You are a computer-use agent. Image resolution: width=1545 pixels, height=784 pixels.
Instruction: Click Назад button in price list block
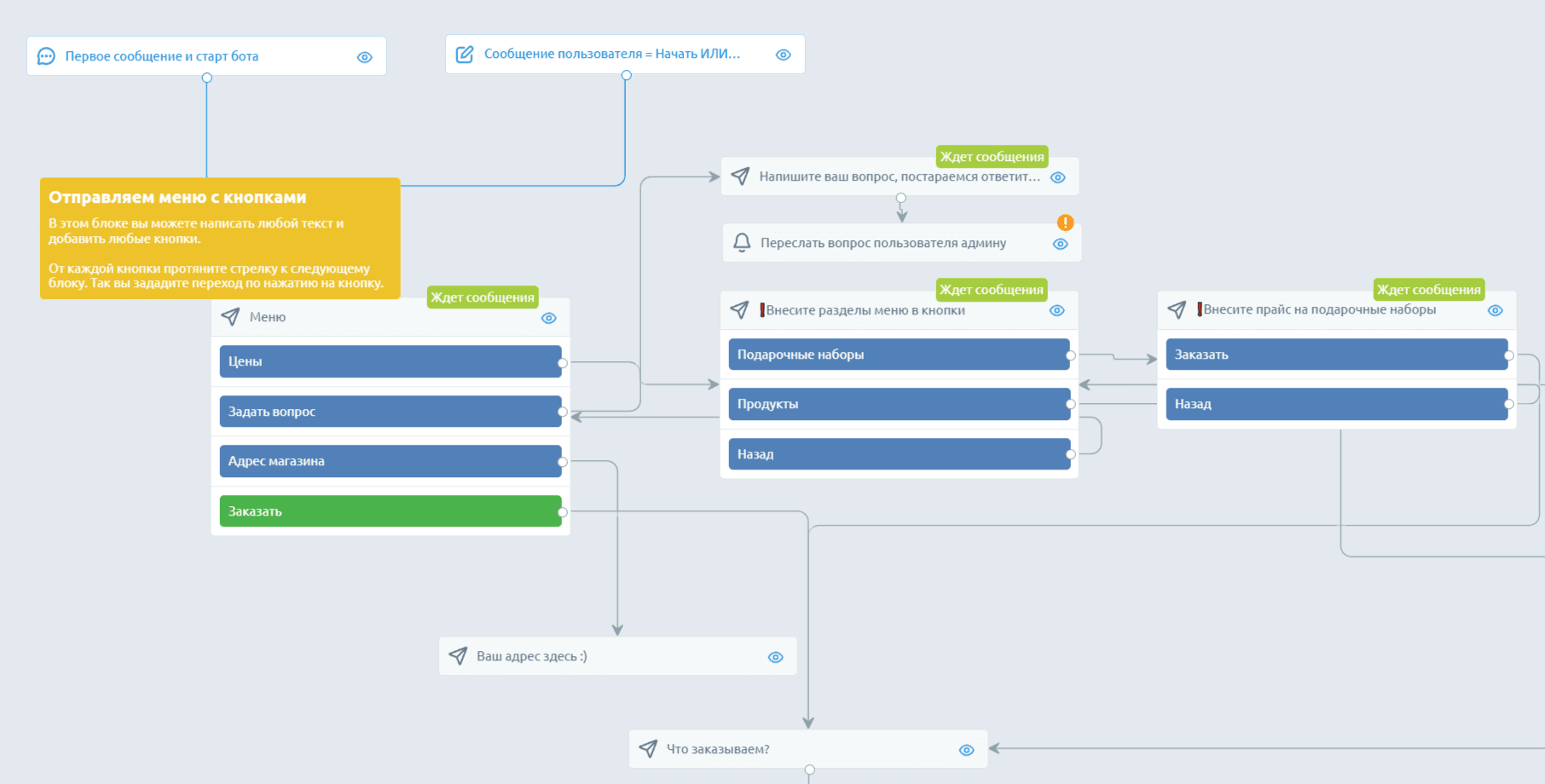pos(1336,404)
